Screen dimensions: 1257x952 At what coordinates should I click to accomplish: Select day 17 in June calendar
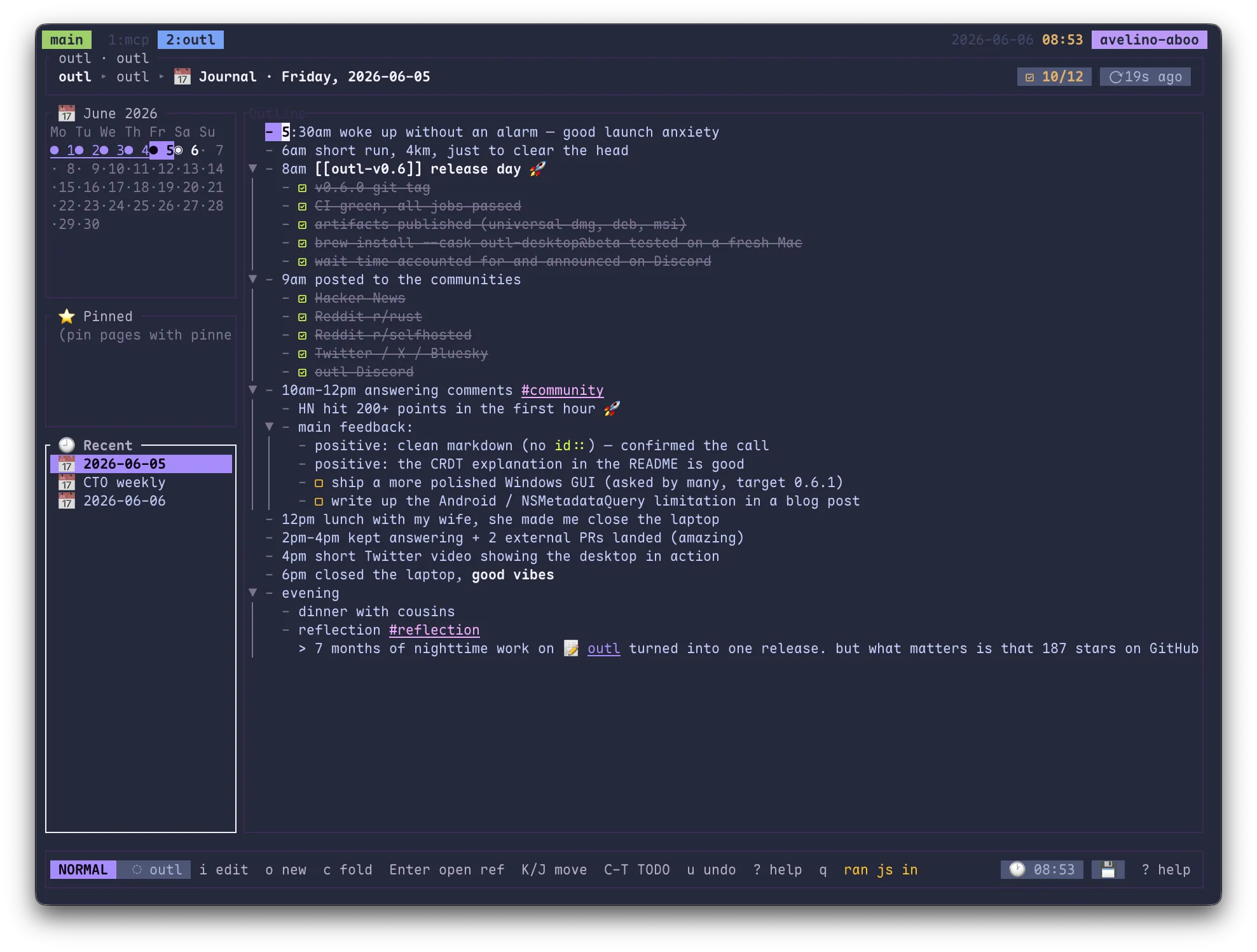(x=116, y=188)
